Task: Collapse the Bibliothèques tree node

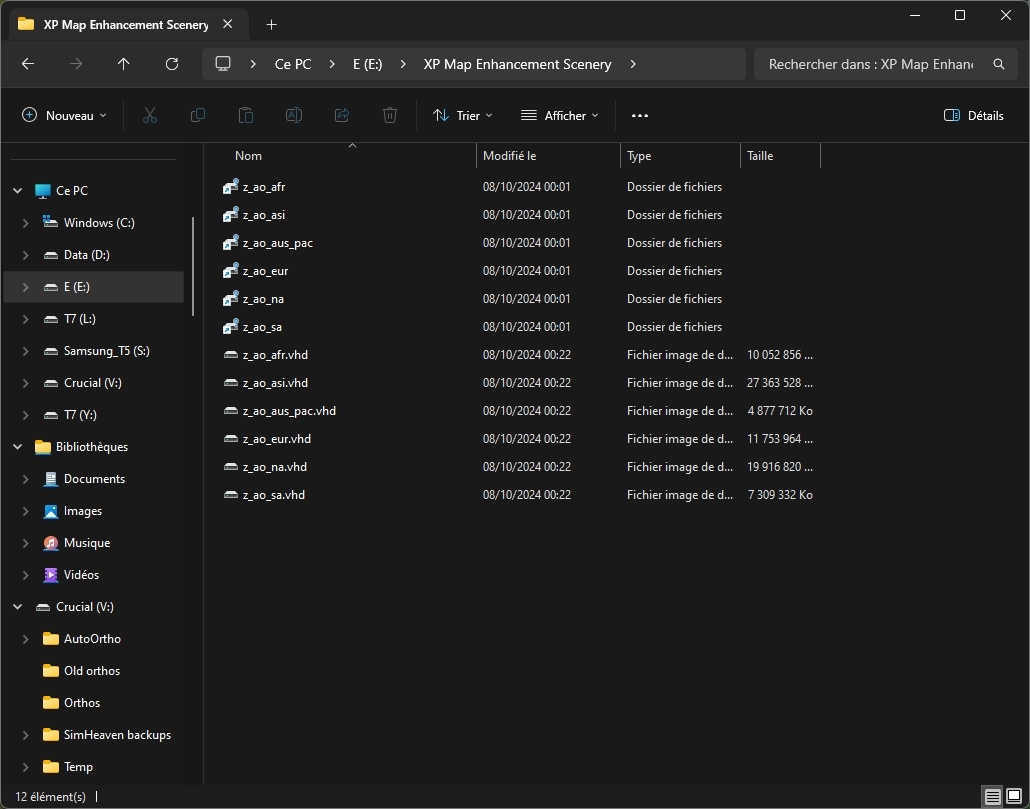Action: (x=17, y=447)
